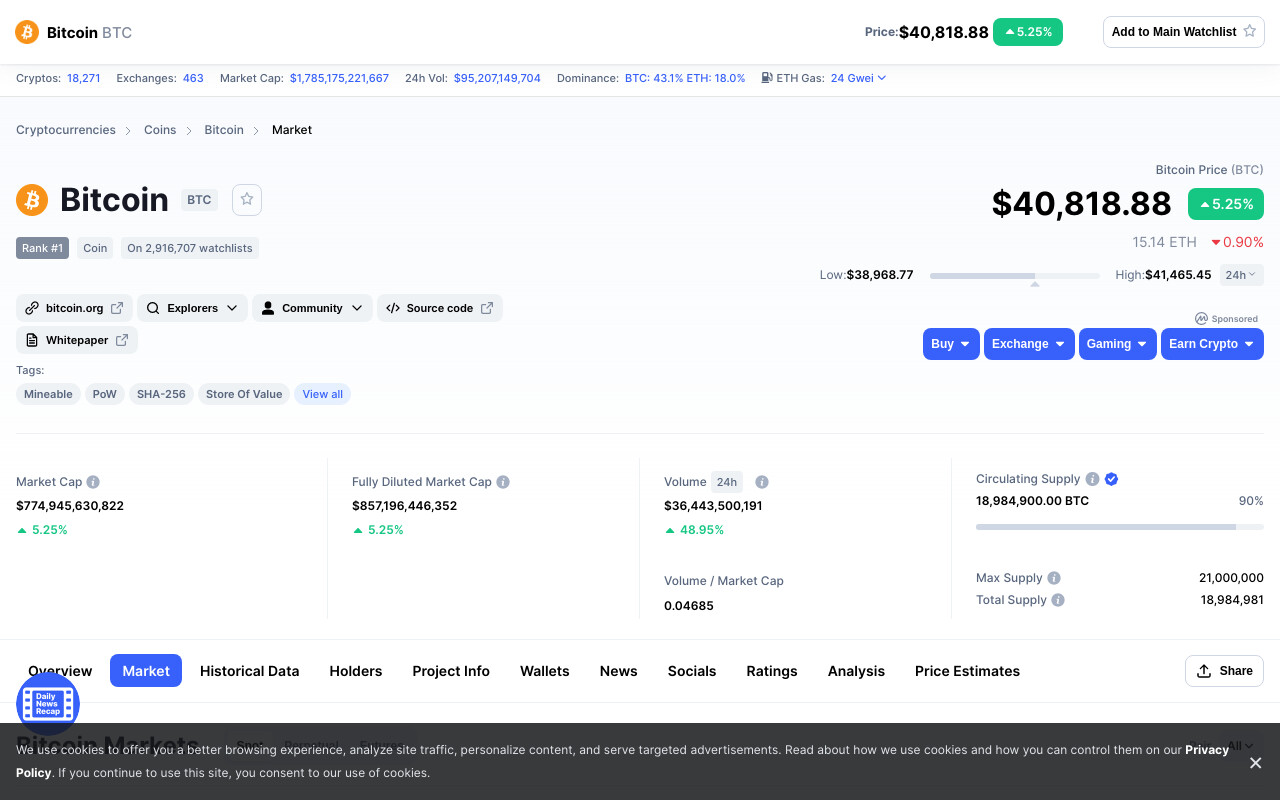1280x800 pixels.
Task: Select the Market tab
Action: coord(146,671)
